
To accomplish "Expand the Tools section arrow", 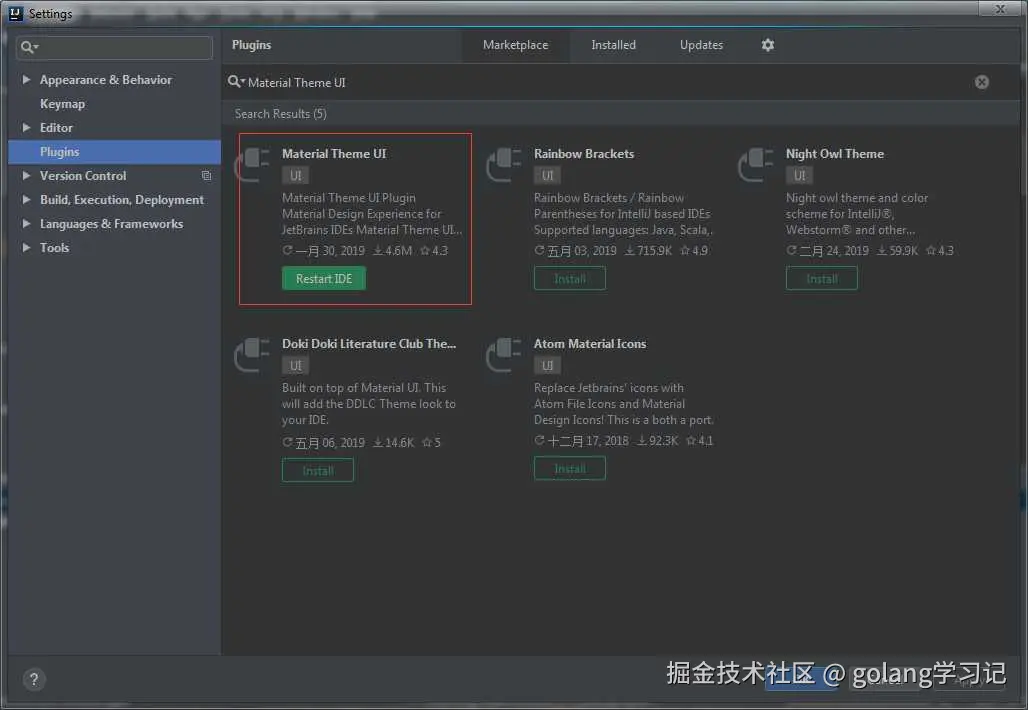I will click(x=26, y=248).
